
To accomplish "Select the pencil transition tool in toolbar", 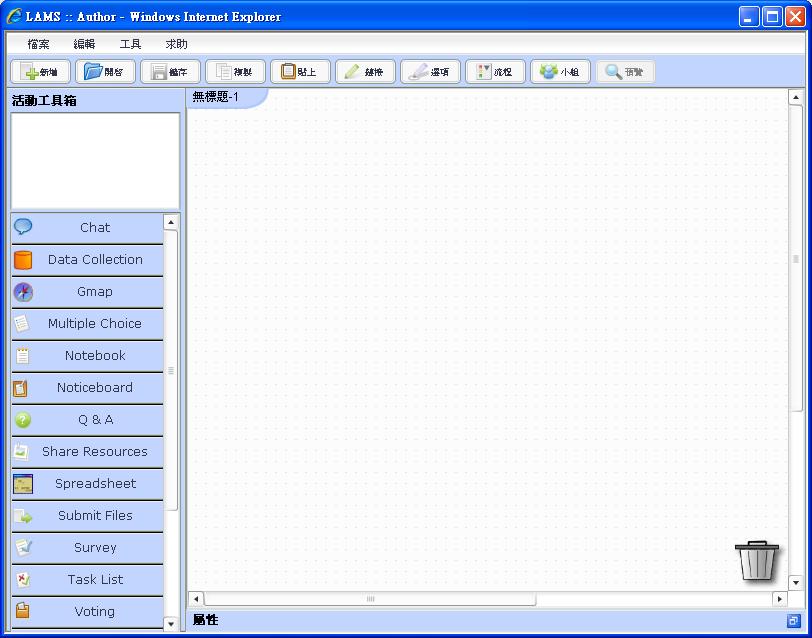I will [x=365, y=72].
